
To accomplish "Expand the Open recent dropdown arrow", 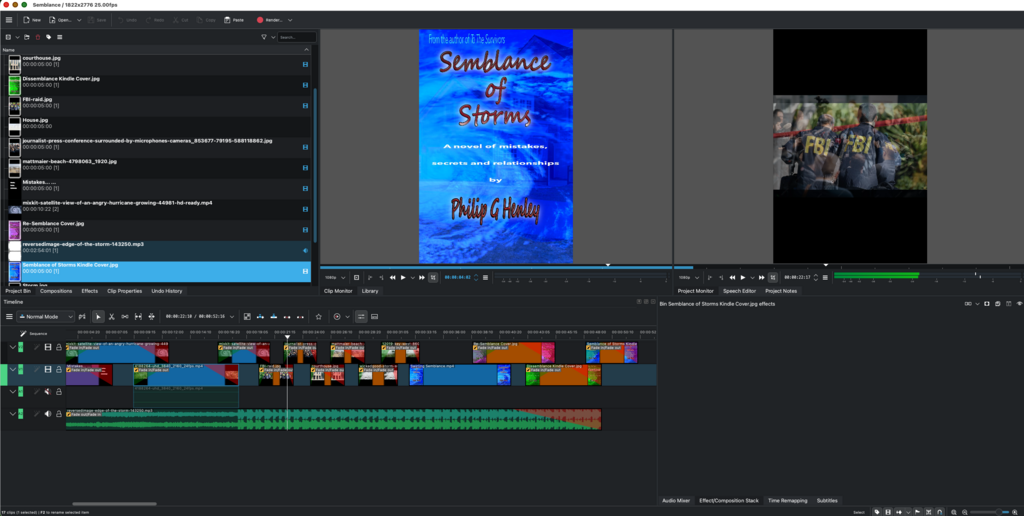I will (79, 20).
